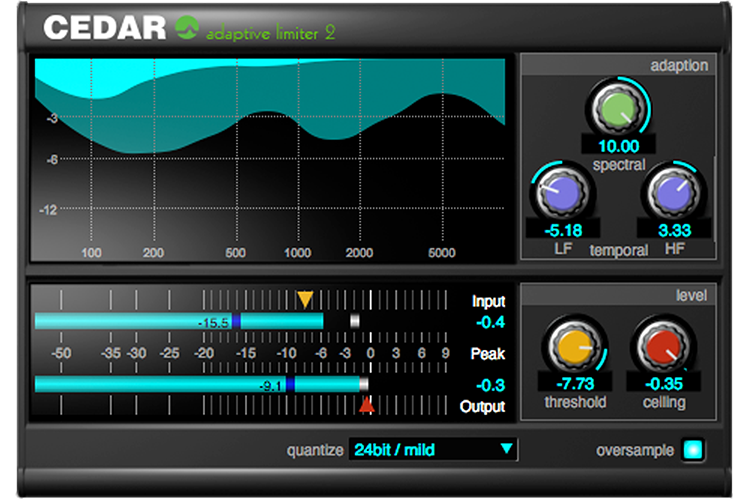This screenshot has width=750, height=500.
Task: Click the spectral label
Action: coord(619,165)
